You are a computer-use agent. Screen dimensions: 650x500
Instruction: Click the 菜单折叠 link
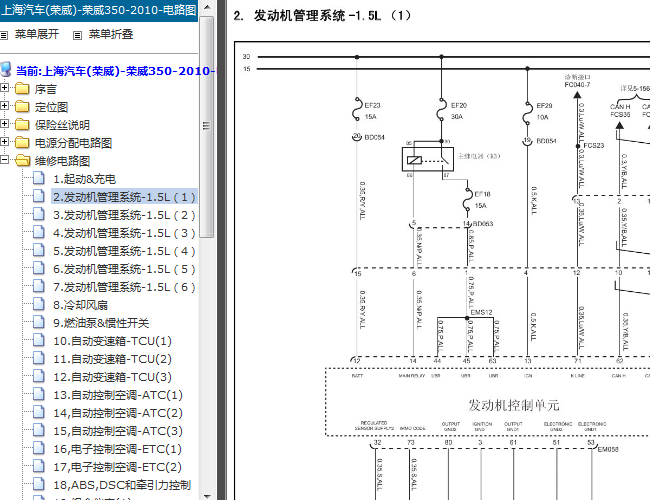111,34
